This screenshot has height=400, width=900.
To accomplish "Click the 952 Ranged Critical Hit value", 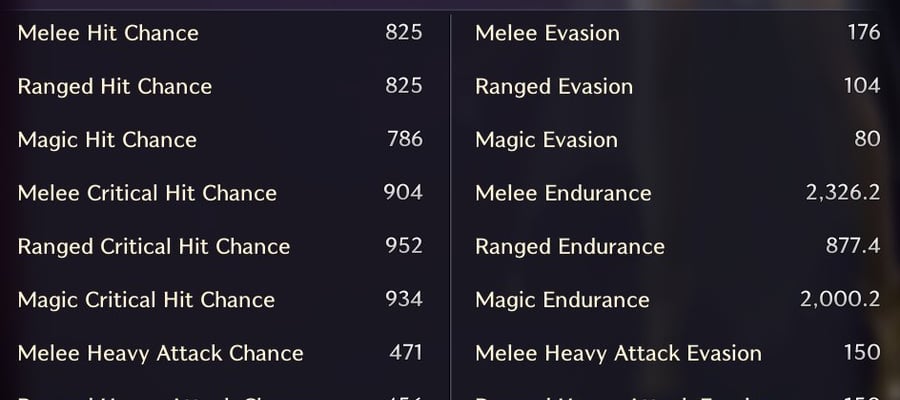I will point(404,246).
